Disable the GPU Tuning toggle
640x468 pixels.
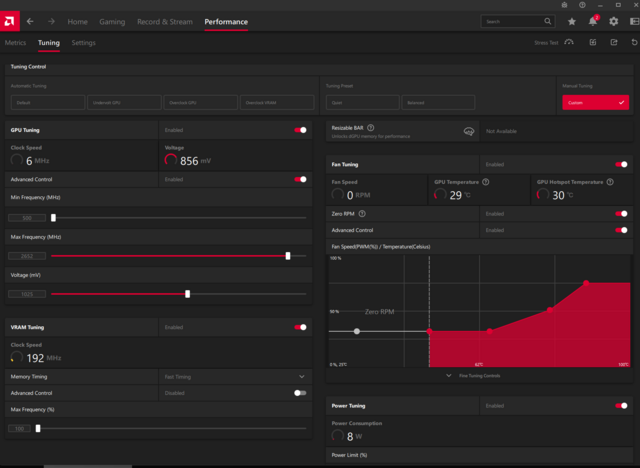[x=300, y=130]
